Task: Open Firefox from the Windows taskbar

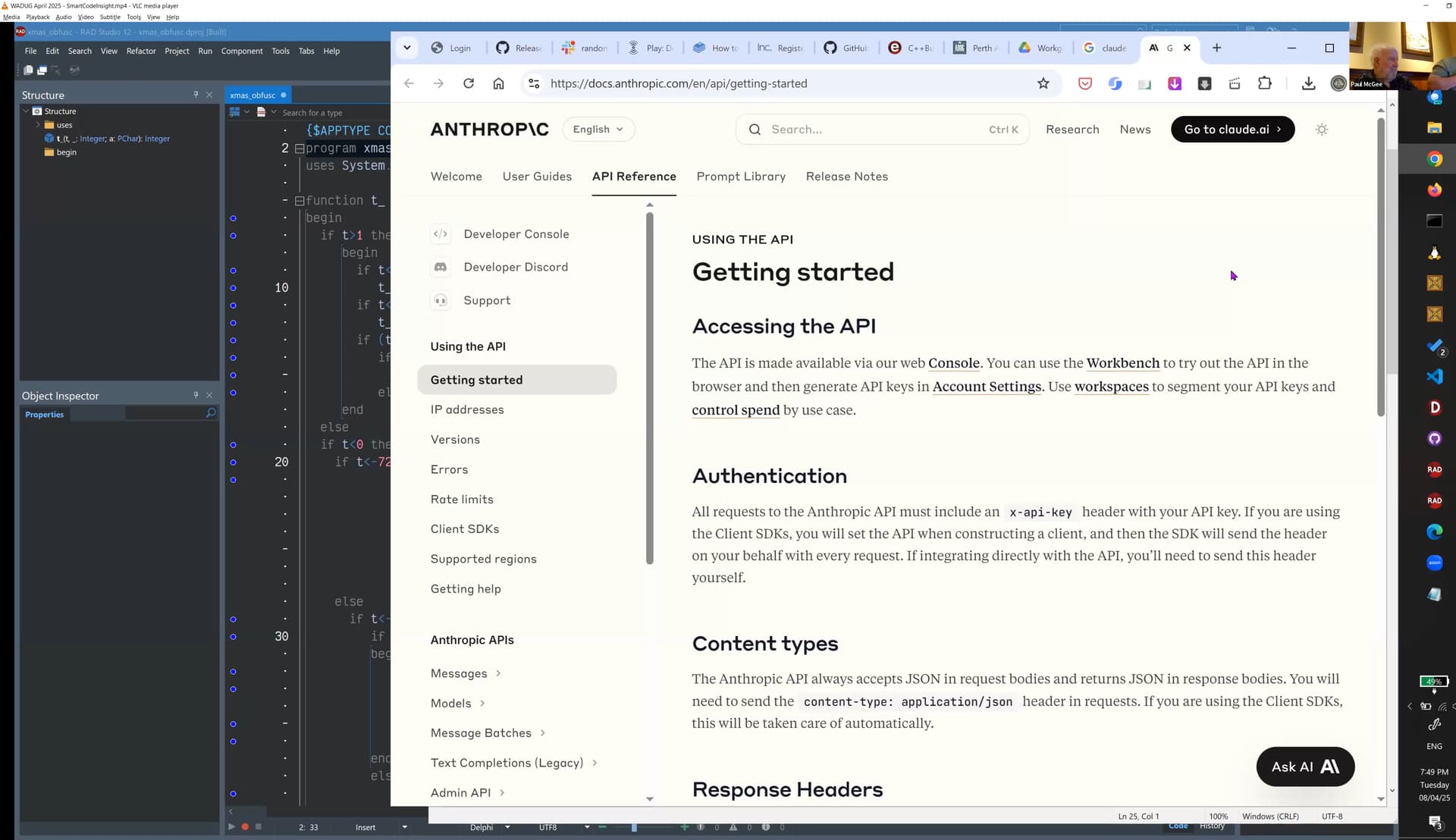Action: 1434,190
